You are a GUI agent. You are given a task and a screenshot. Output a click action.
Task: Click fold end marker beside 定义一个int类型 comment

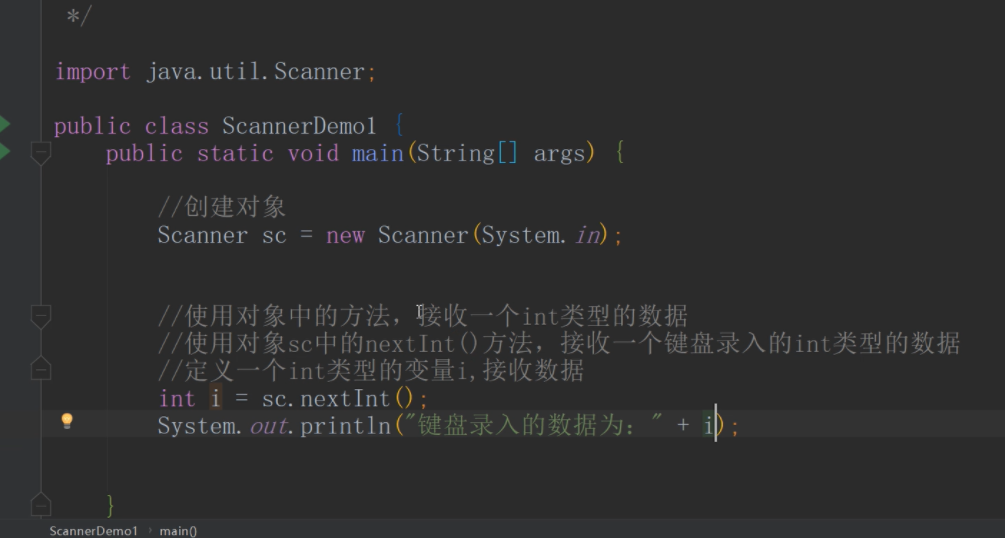click(x=40, y=370)
